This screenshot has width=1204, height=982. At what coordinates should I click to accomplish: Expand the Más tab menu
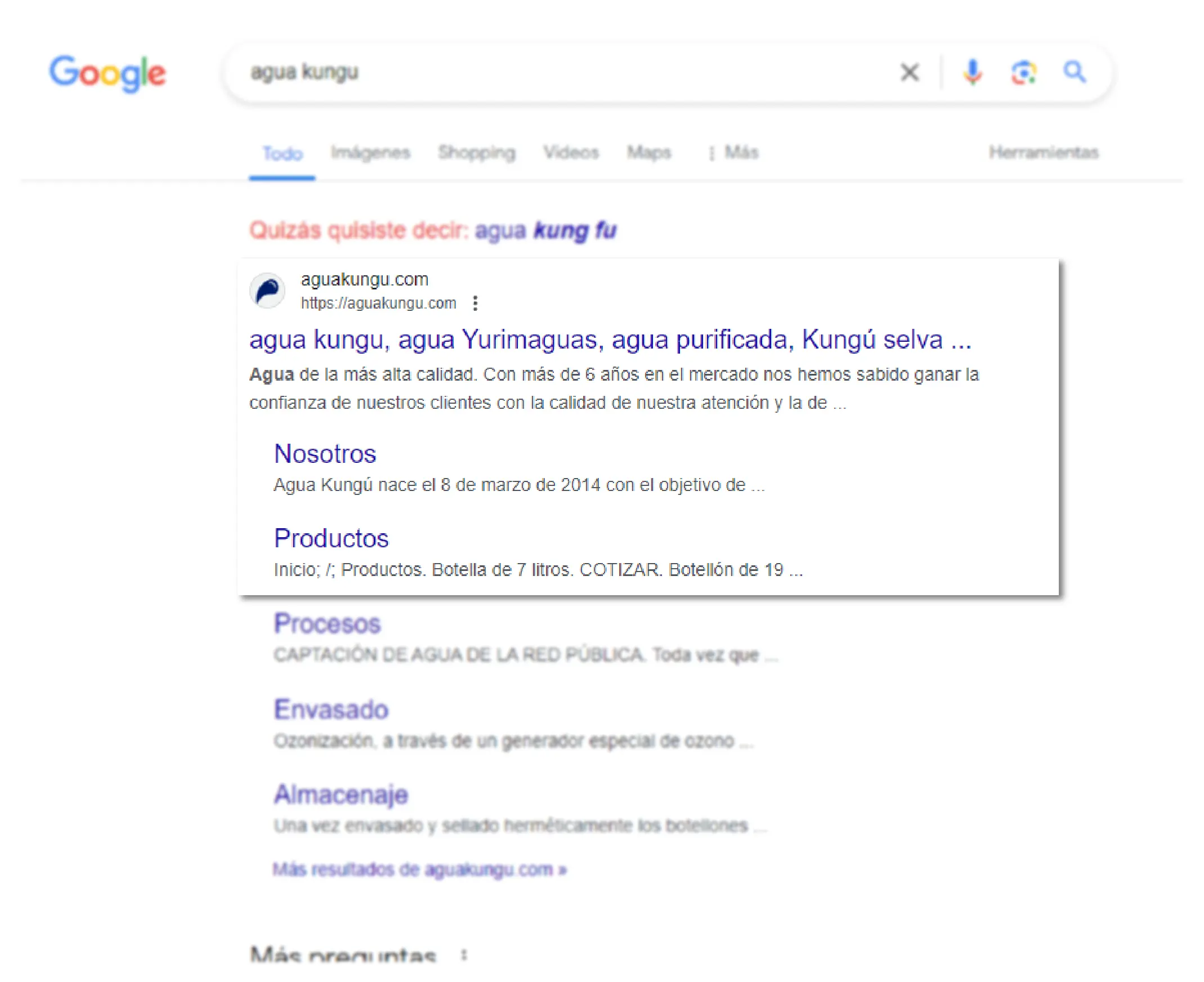click(x=733, y=152)
